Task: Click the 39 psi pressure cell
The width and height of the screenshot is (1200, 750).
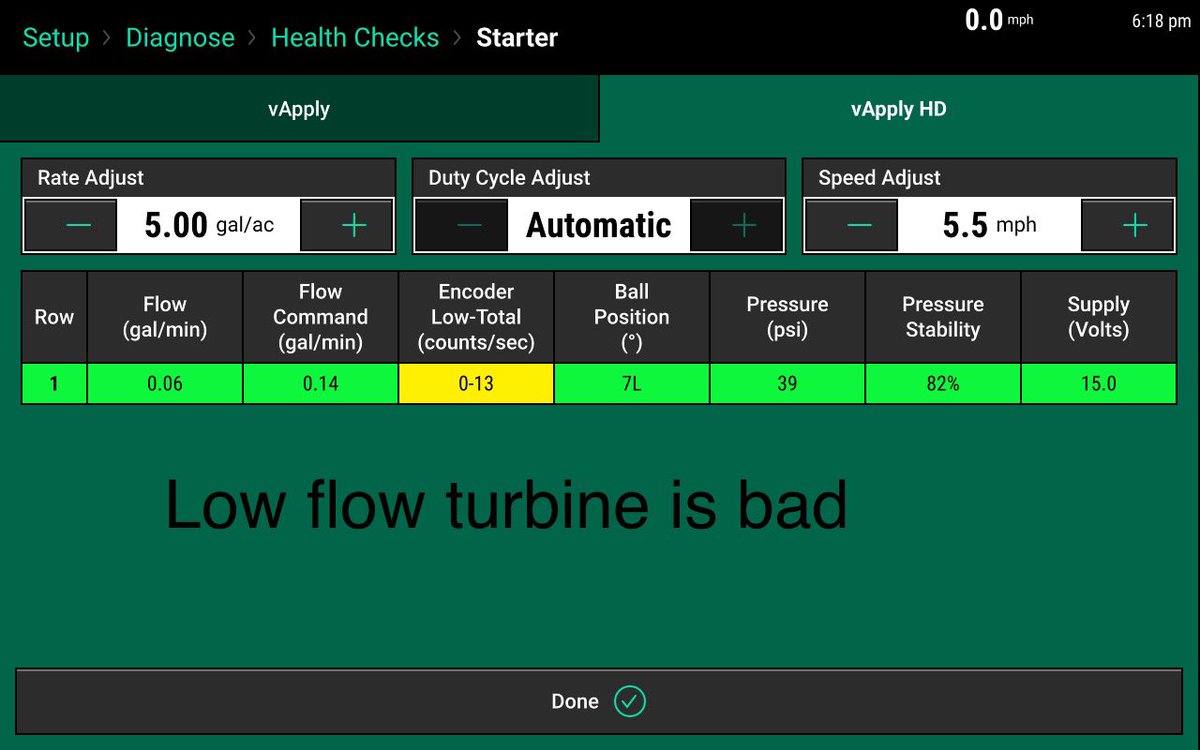Action: (x=787, y=384)
